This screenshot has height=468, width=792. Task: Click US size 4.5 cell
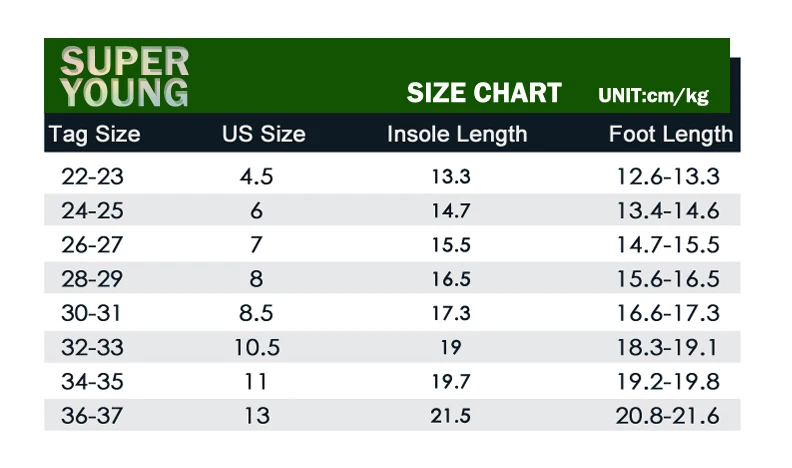[257, 177]
